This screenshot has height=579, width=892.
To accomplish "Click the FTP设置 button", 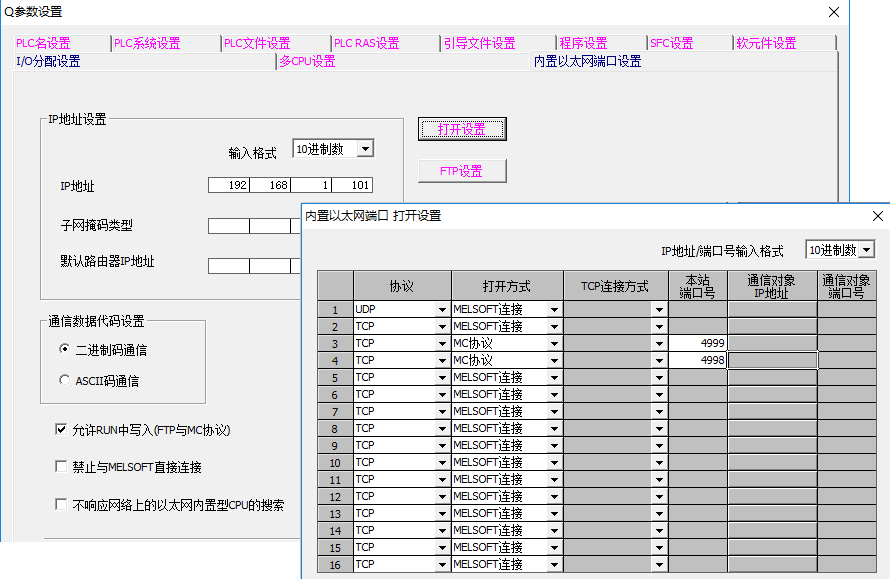I will pyautogui.click(x=461, y=171).
